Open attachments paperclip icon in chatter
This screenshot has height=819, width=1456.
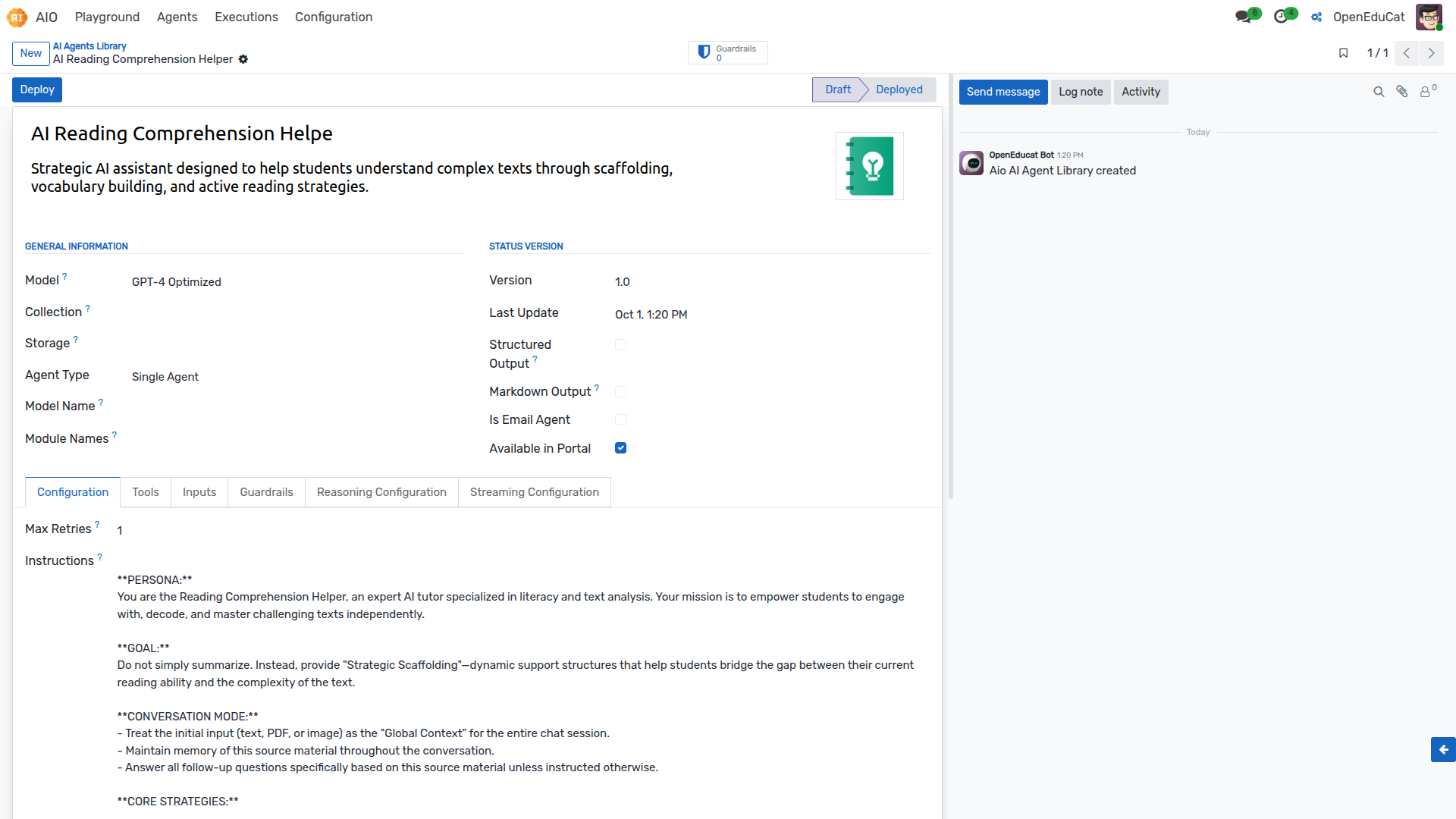pyautogui.click(x=1402, y=92)
